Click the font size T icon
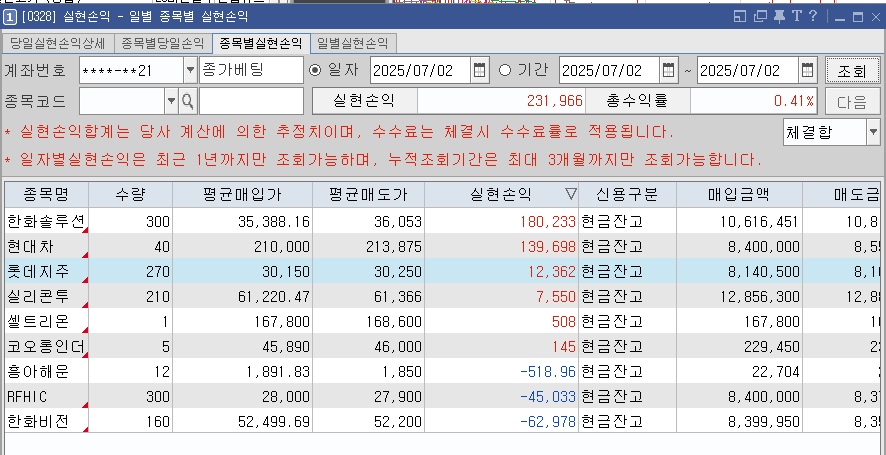This screenshot has height=455, width=886. 797,16
